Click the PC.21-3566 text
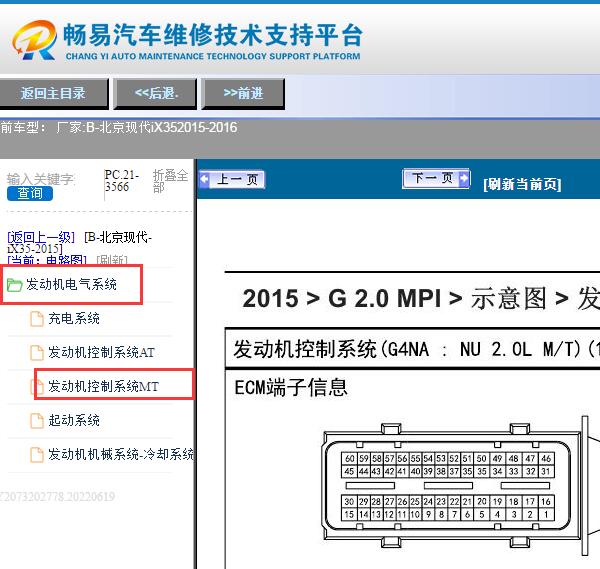Image resolution: width=600 pixels, height=569 pixels. click(122, 181)
